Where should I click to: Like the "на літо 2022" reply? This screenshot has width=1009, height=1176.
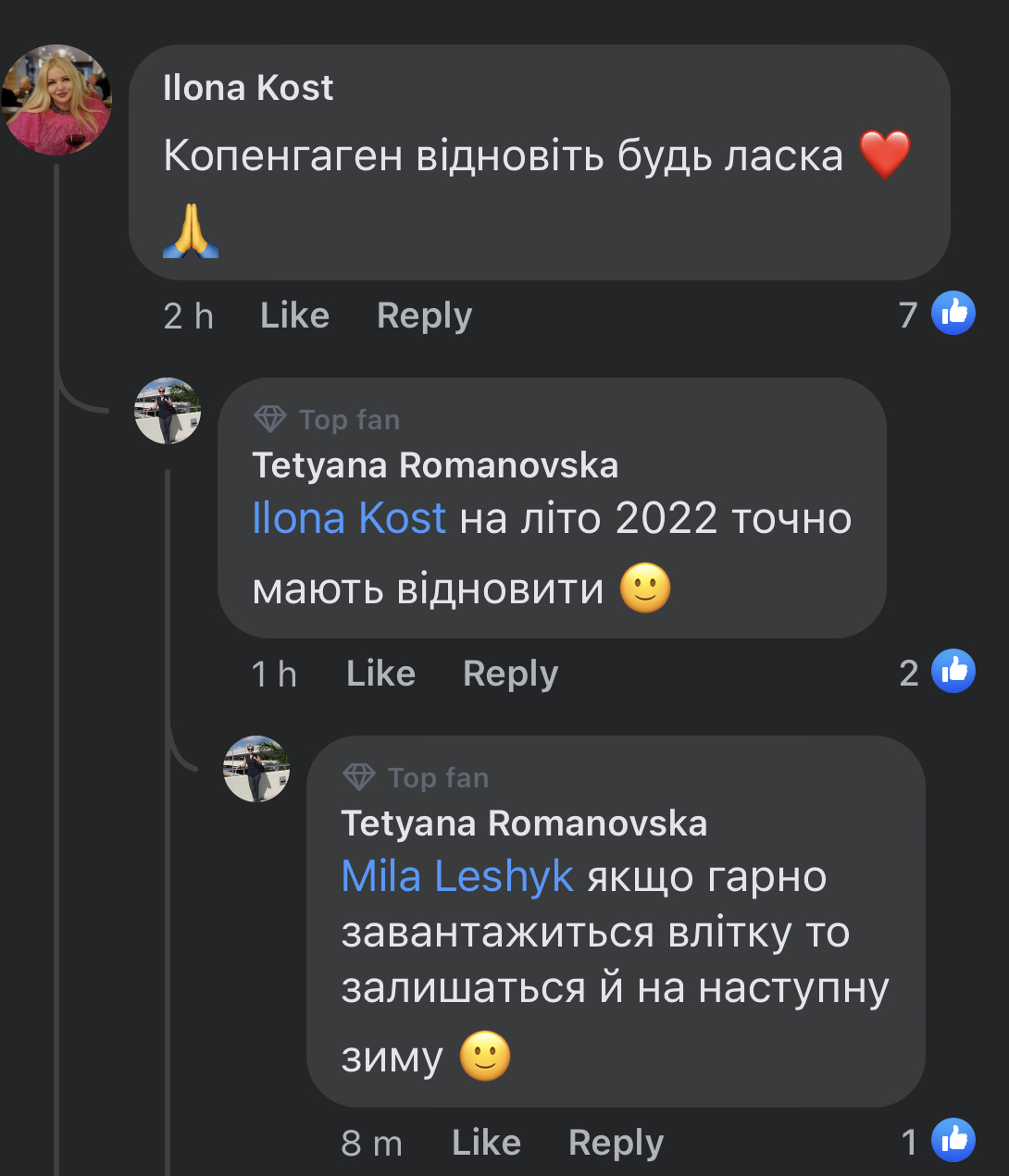coord(380,674)
